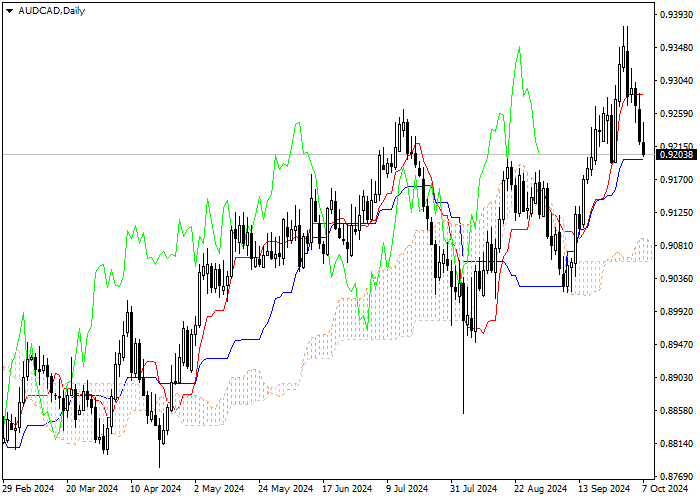Image resolution: width=700 pixels, height=500 pixels.
Task: Click the 22 Aug 2024 date label
Action: (x=540, y=489)
